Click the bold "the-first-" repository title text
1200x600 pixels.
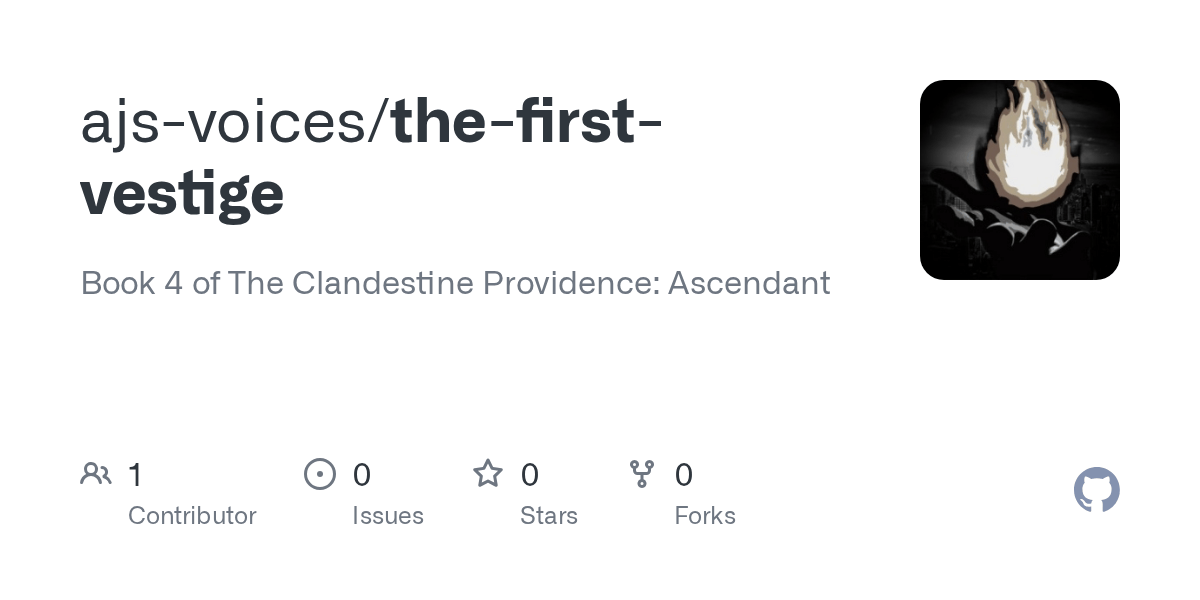tap(527, 121)
